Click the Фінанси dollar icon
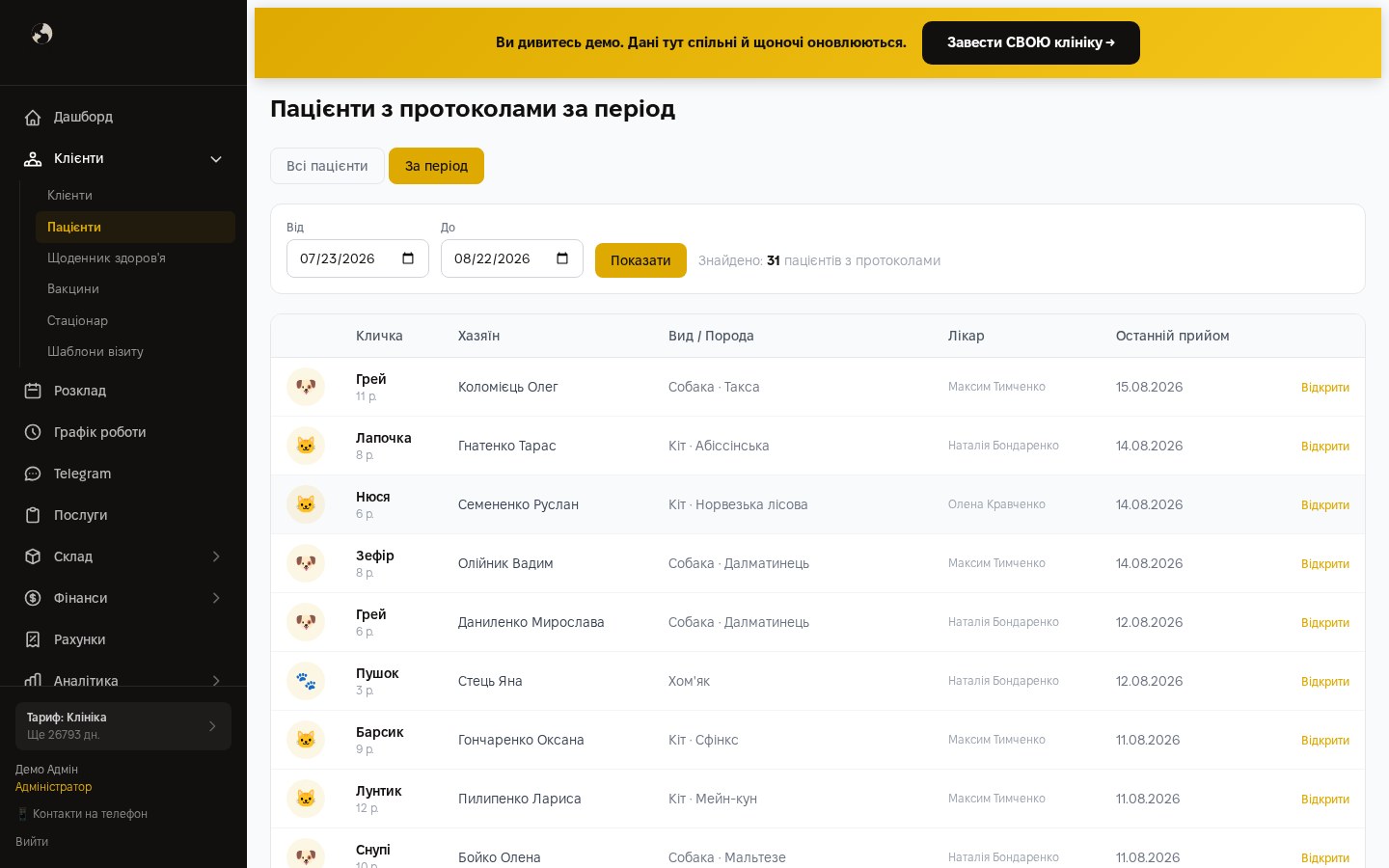Viewport: 1389px width, 868px height. point(33,598)
